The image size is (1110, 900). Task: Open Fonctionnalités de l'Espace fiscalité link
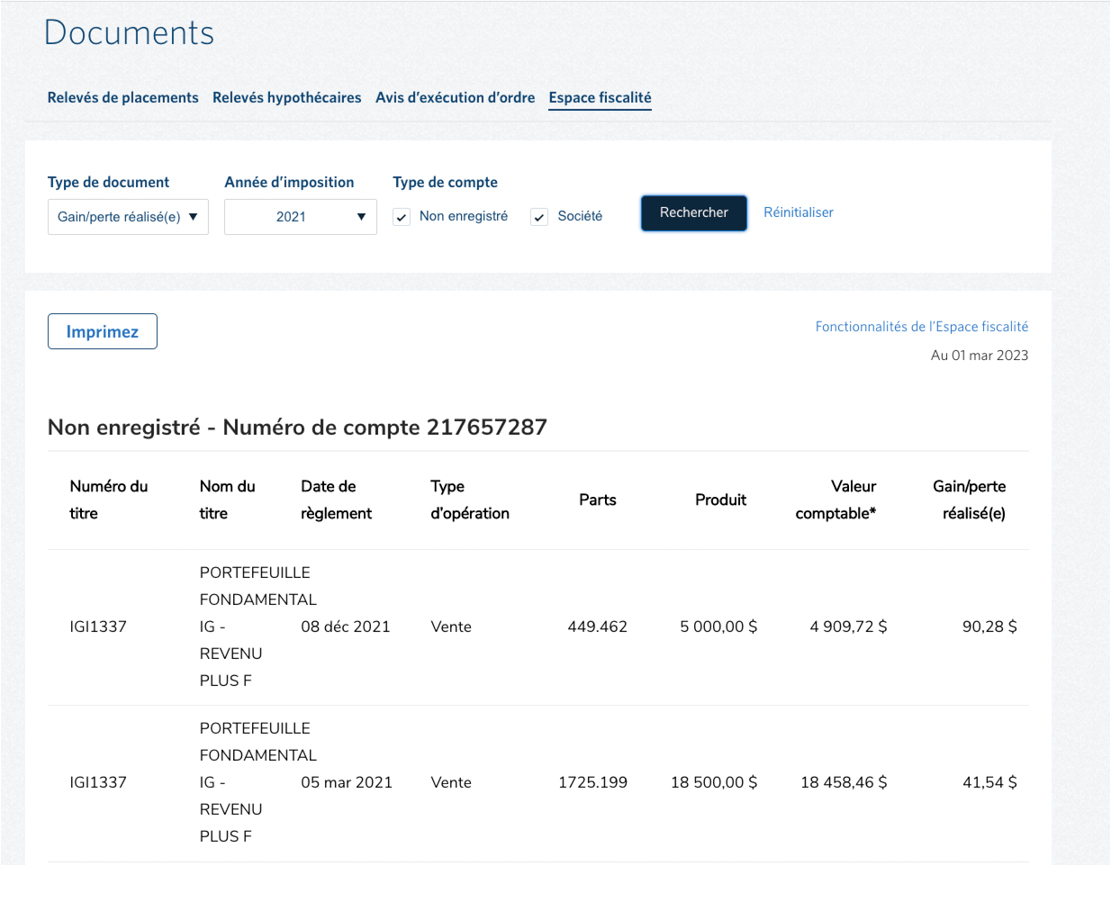(921, 327)
